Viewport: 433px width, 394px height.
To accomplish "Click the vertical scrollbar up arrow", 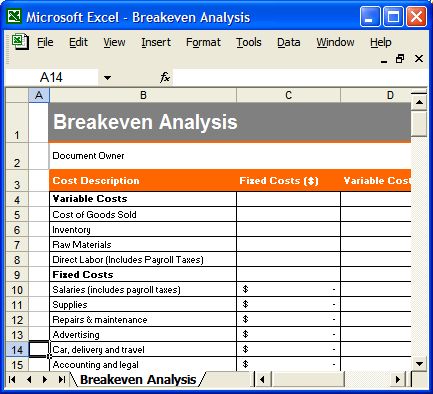I will pos(419,102).
